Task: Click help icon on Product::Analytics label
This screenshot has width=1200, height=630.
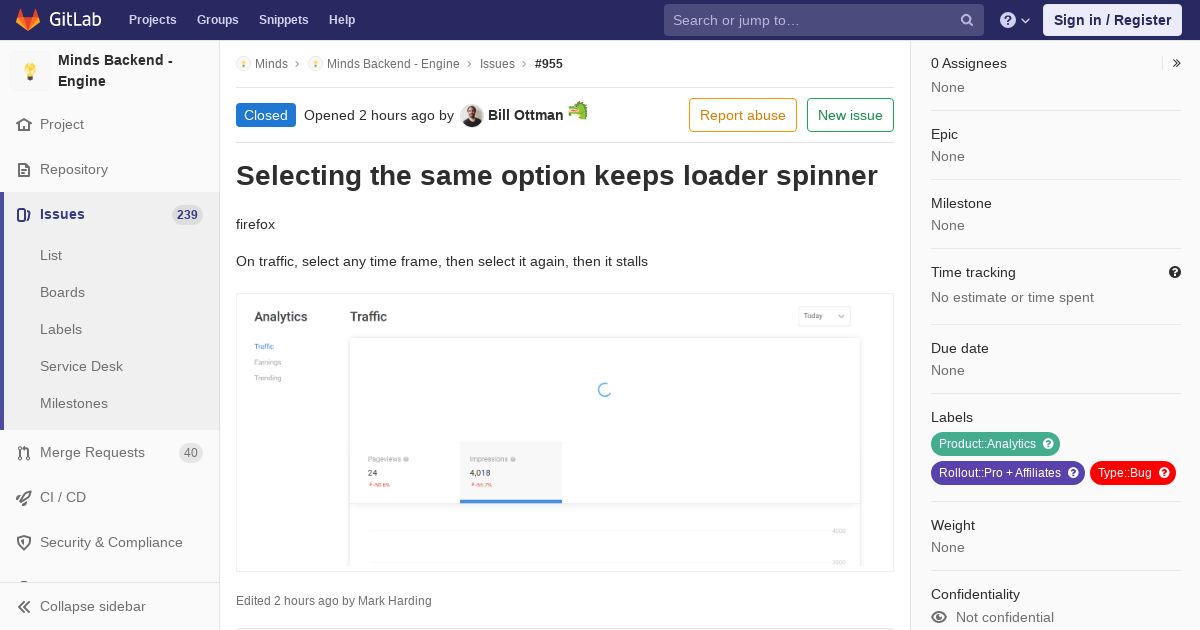Action: (1048, 444)
